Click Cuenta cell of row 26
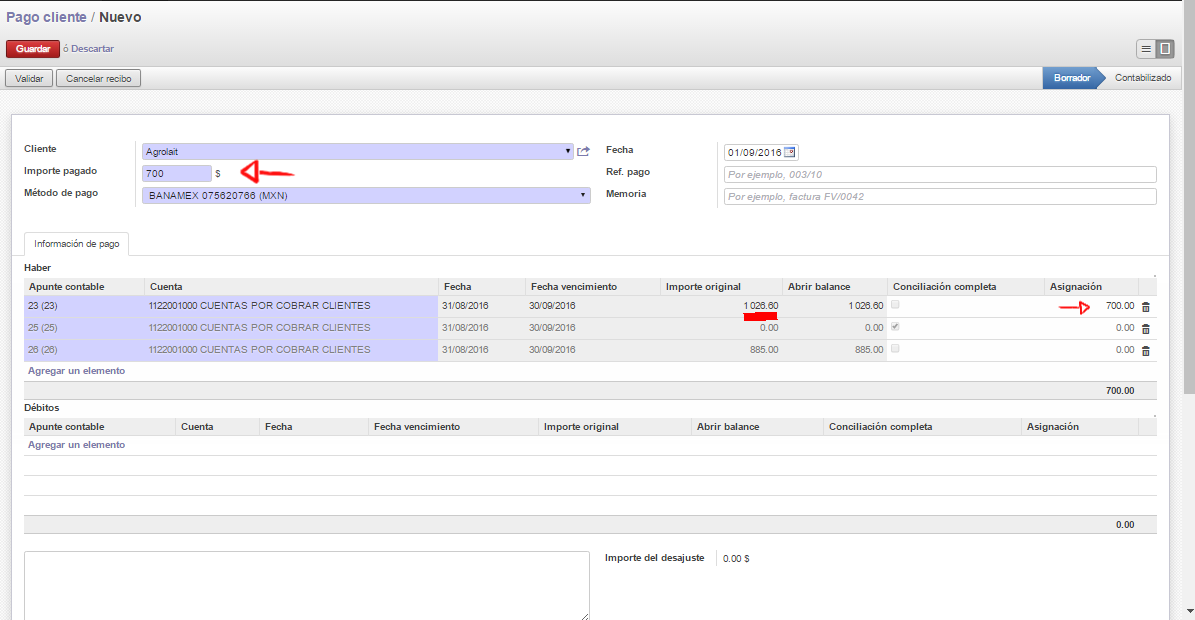Image resolution: width=1195 pixels, height=620 pixels. [291, 350]
